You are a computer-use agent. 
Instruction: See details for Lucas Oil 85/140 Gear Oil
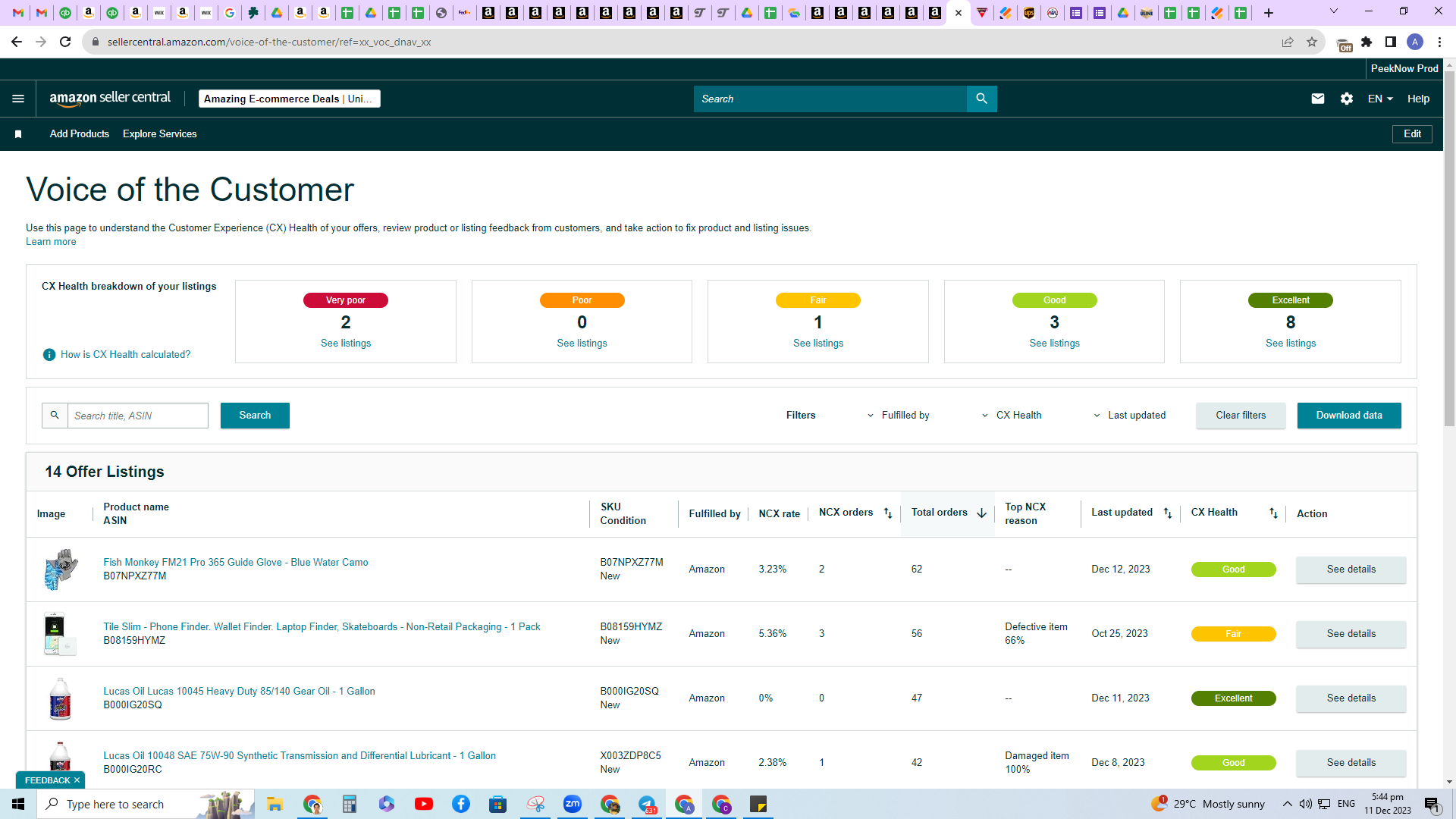coord(1351,698)
